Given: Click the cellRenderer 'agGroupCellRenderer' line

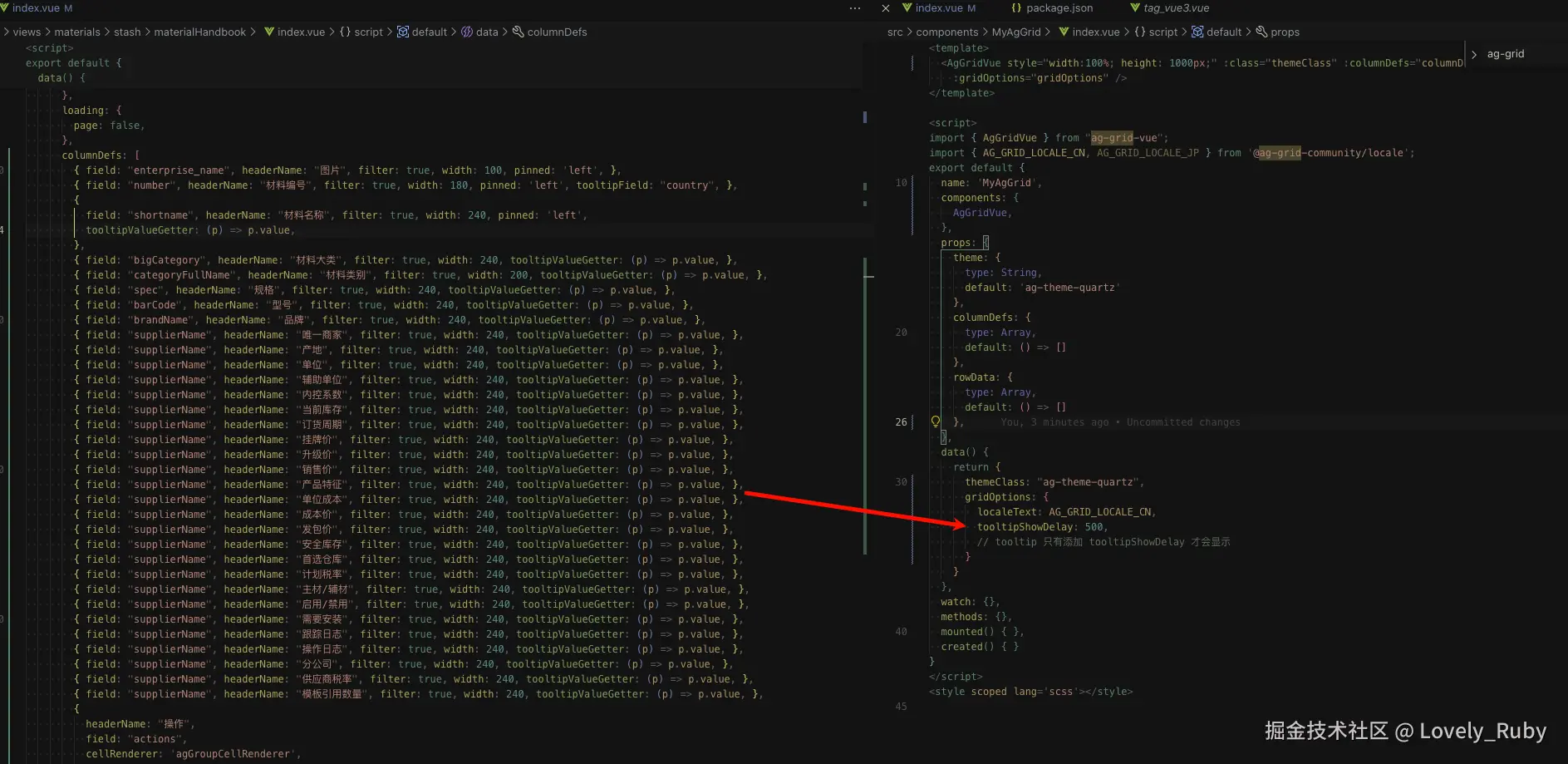Looking at the screenshot, I should pyautogui.click(x=194, y=754).
